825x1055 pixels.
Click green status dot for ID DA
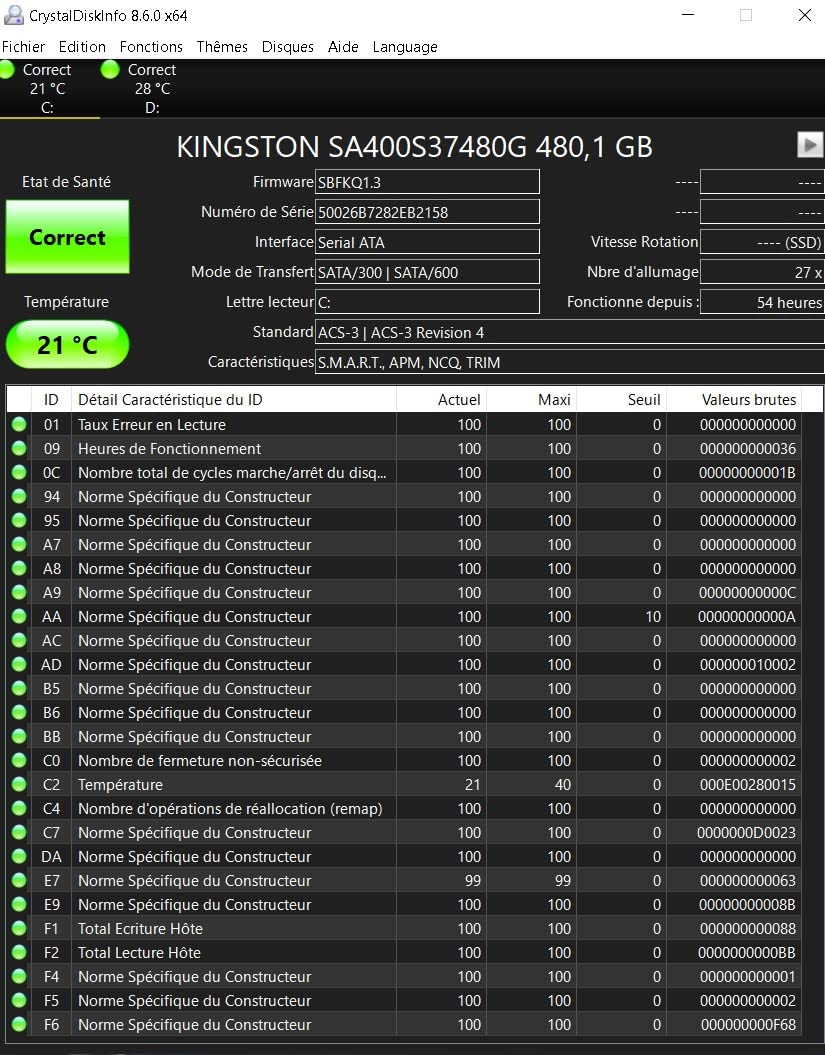19,857
